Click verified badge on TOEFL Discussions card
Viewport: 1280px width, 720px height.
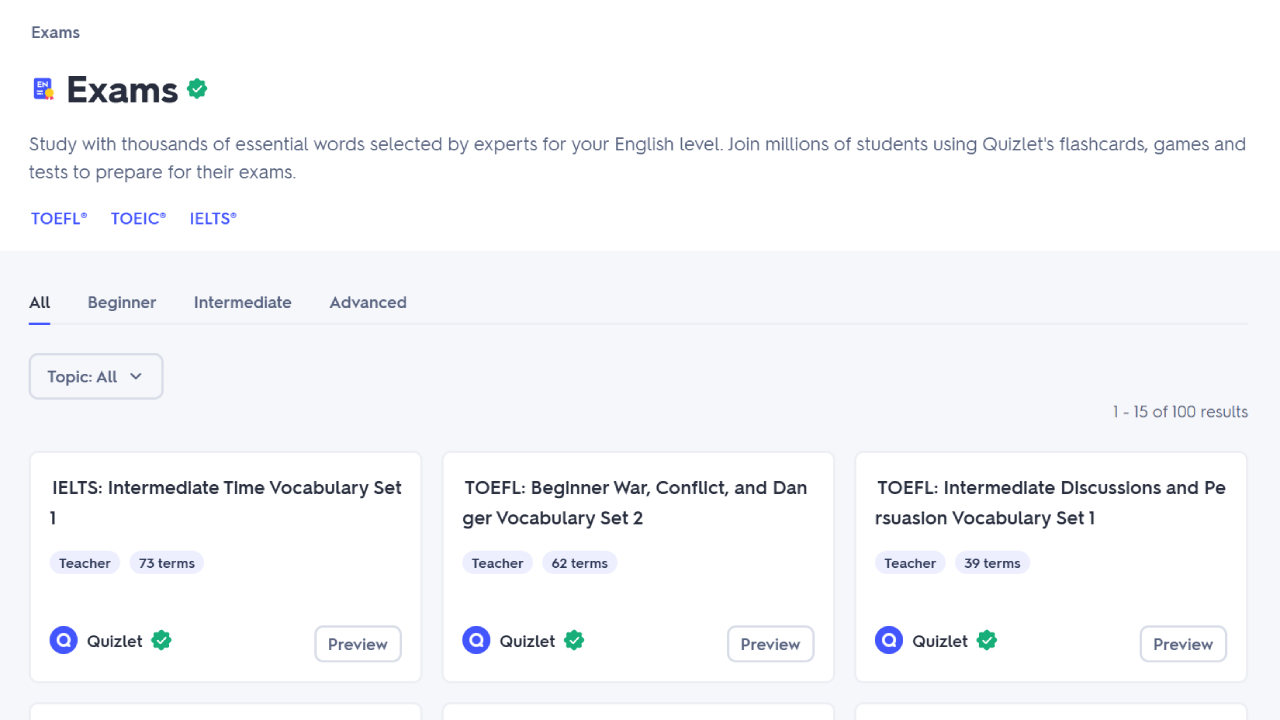pyautogui.click(x=987, y=640)
